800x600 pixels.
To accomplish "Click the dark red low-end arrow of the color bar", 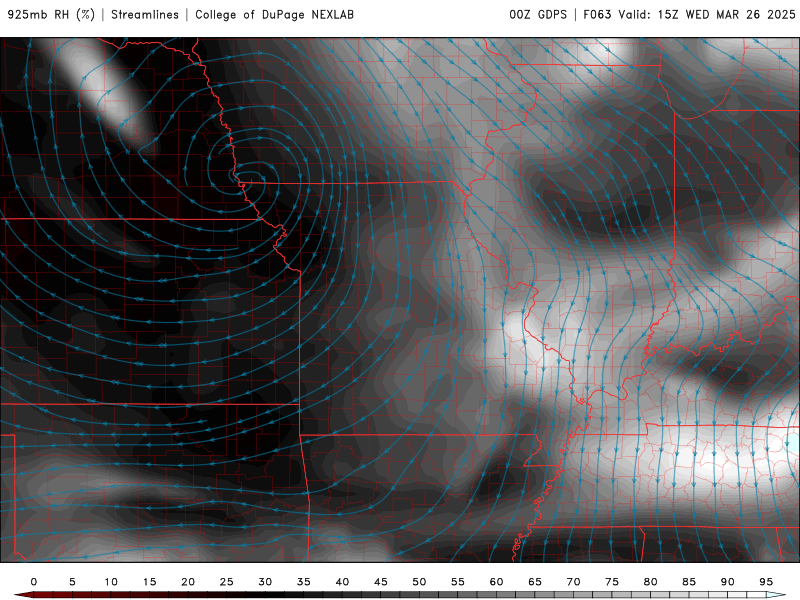I will [23, 595].
